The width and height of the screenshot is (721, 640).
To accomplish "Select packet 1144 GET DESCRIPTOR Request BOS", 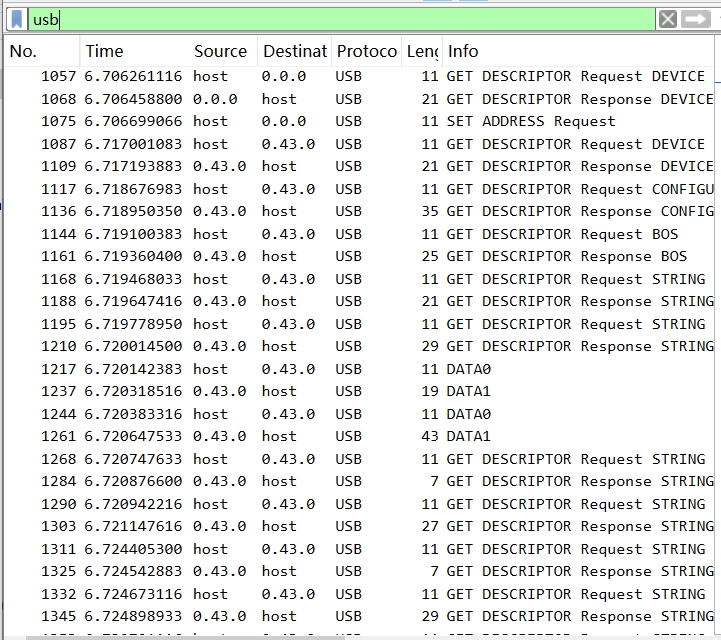I will tap(360, 234).
